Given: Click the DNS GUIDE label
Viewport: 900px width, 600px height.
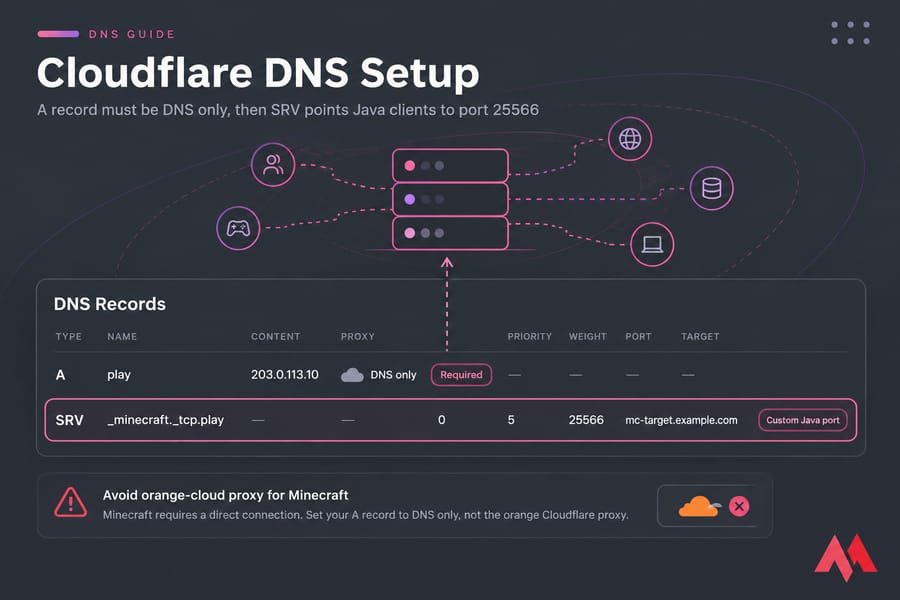Looking at the screenshot, I should (x=131, y=34).
